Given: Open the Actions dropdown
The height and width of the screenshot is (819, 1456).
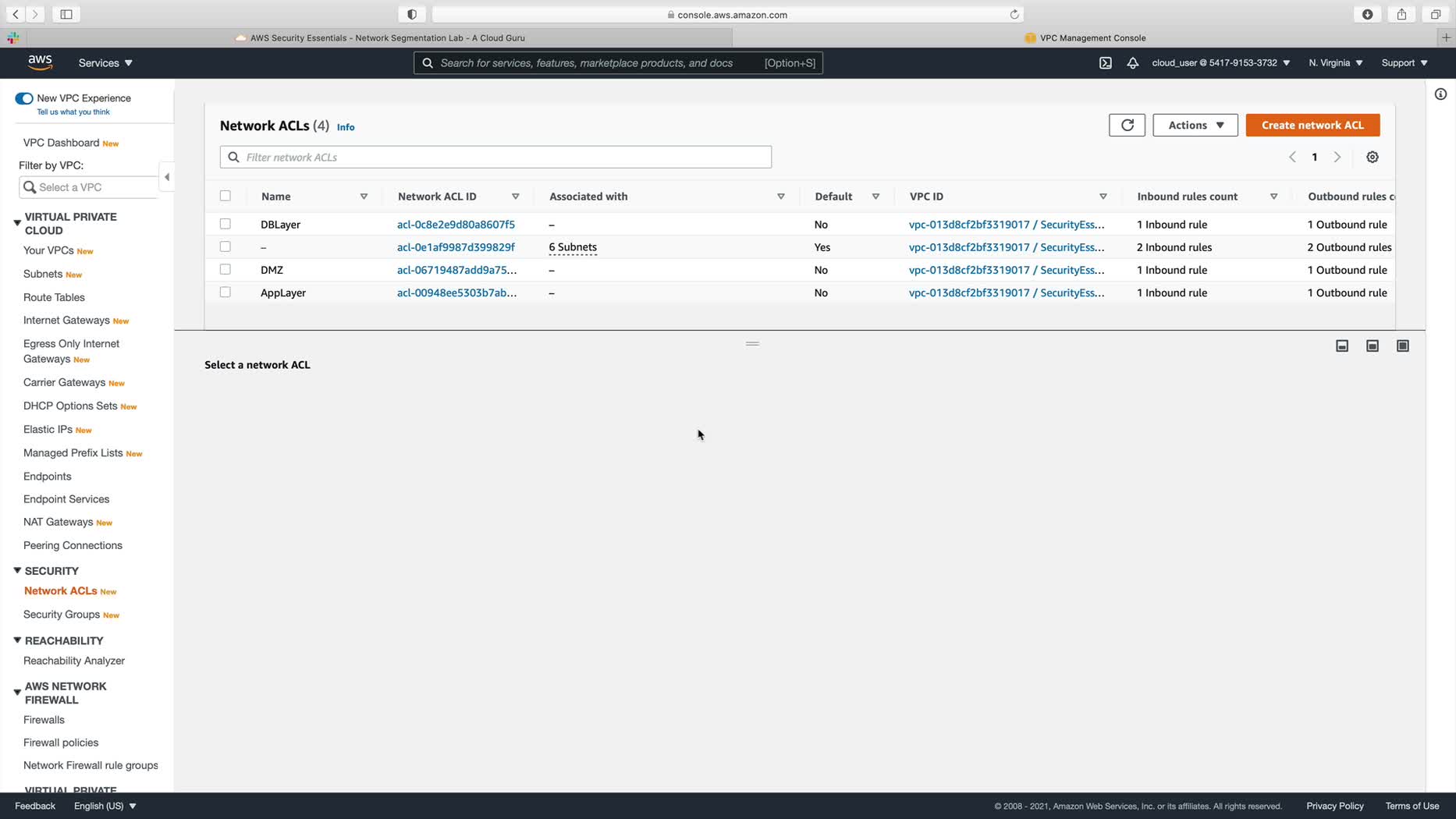Looking at the screenshot, I should coord(1195,125).
